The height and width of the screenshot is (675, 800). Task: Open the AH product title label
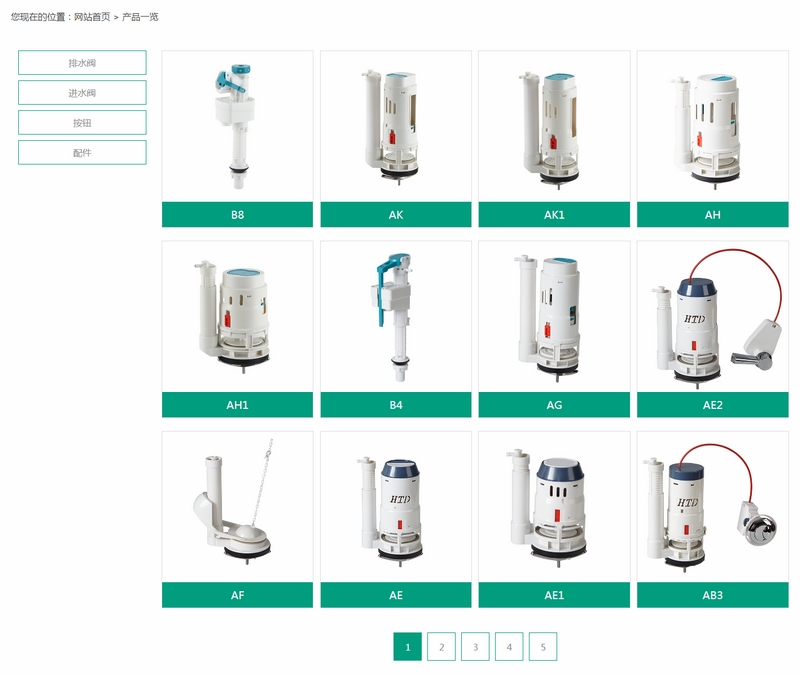click(x=712, y=215)
